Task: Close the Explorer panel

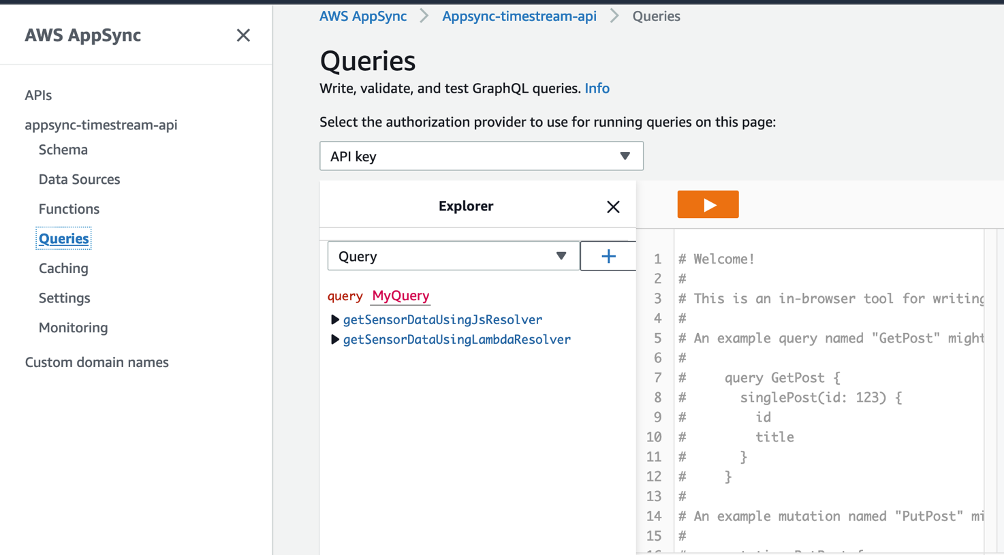Action: click(x=613, y=207)
